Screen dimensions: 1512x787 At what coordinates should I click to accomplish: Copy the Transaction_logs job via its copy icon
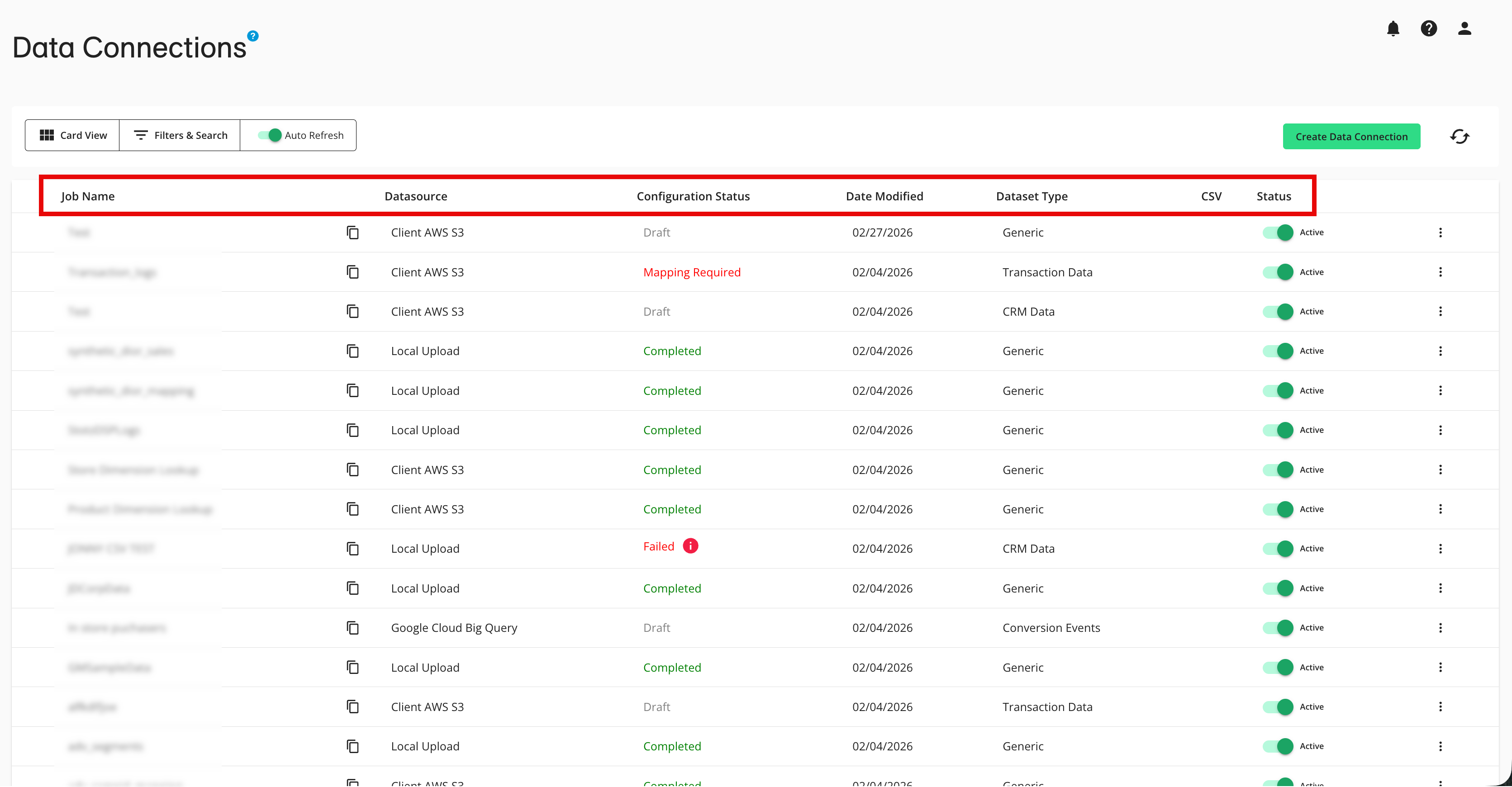point(352,272)
